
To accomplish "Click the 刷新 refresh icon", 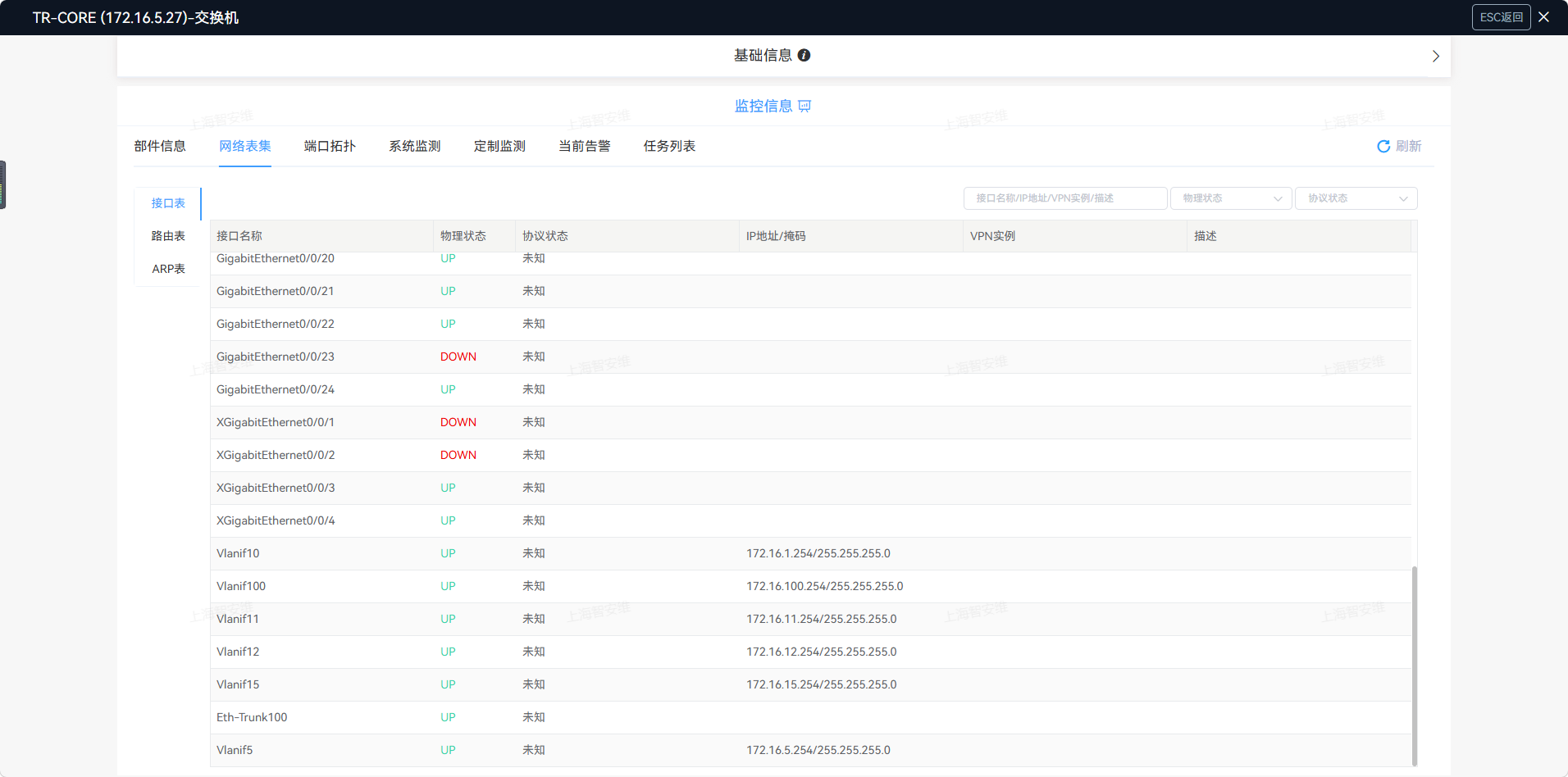I will pos(1383,146).
